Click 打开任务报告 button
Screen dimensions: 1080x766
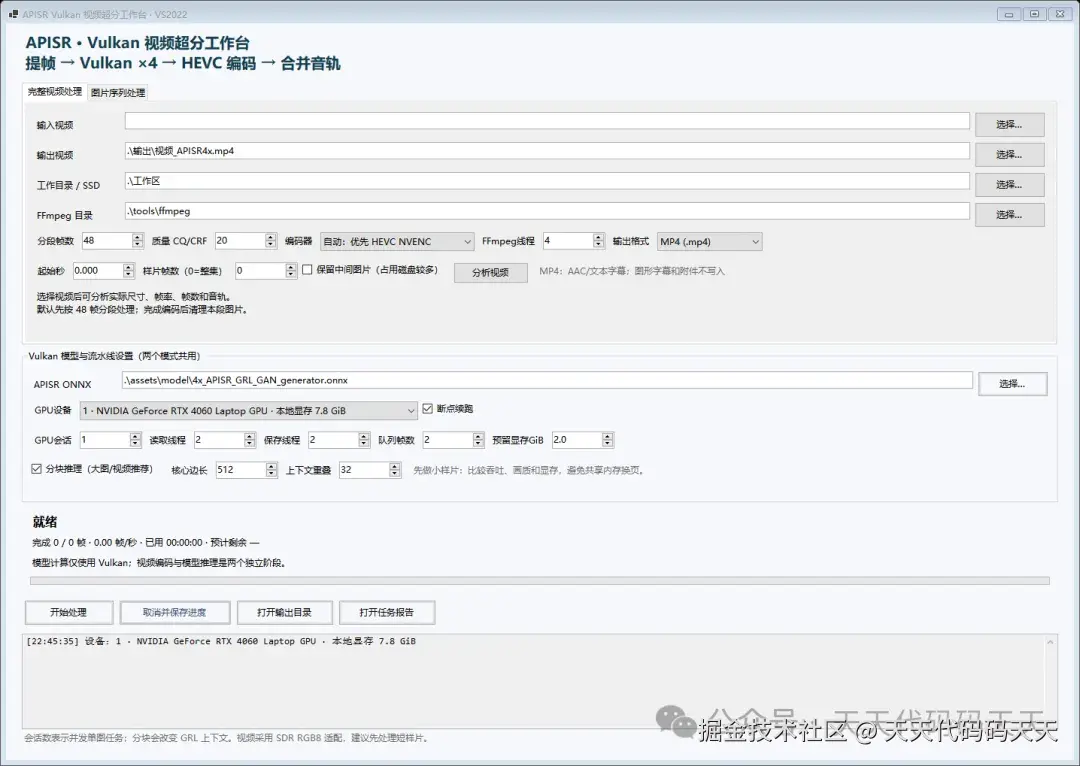(x=386, y=612)
